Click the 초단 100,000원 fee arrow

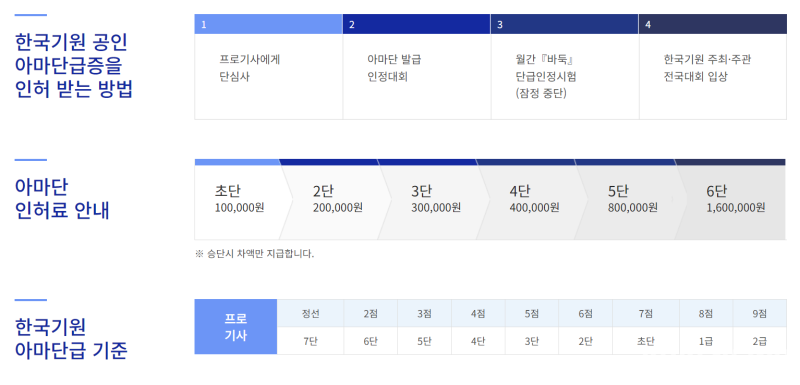[241, 199]
